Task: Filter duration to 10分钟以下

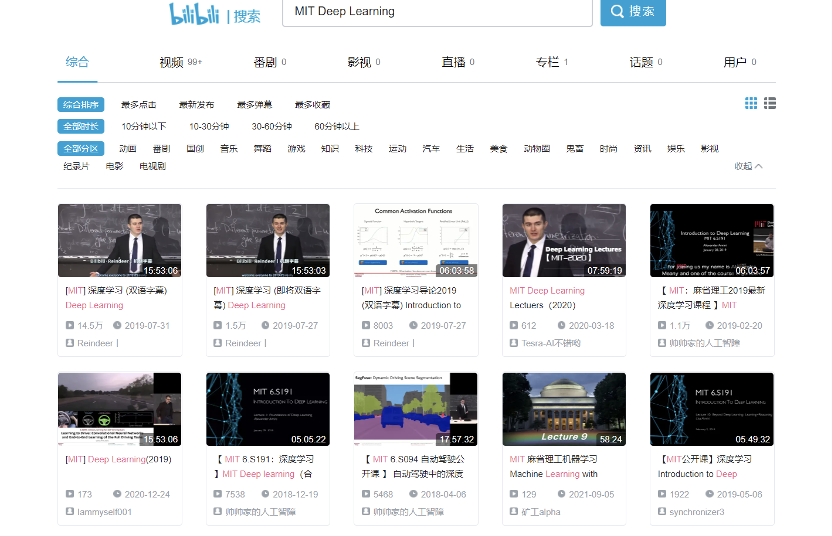Action: coord(144,126)
